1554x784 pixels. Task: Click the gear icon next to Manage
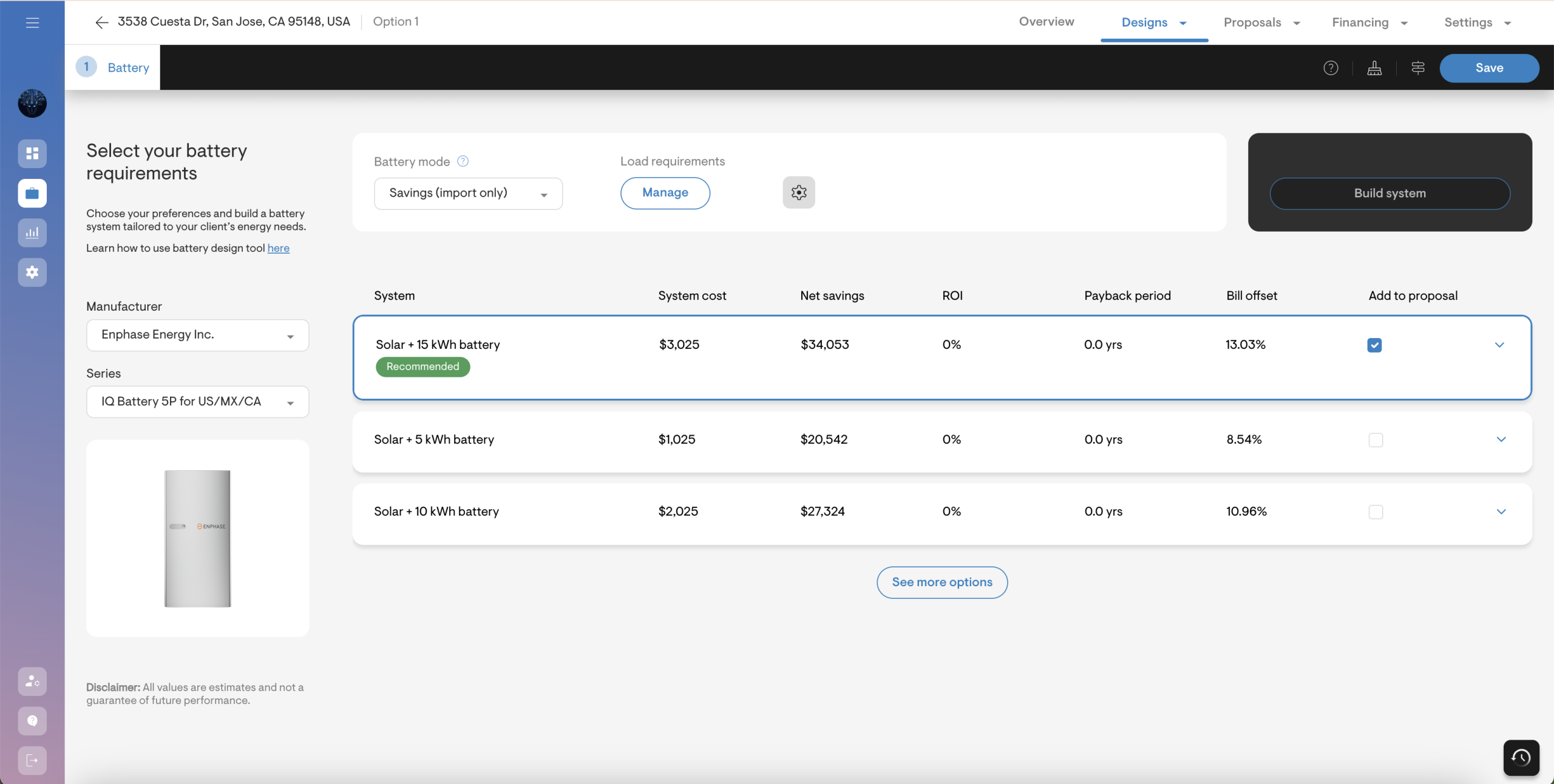pyautogui.click(x=798, y=193)
